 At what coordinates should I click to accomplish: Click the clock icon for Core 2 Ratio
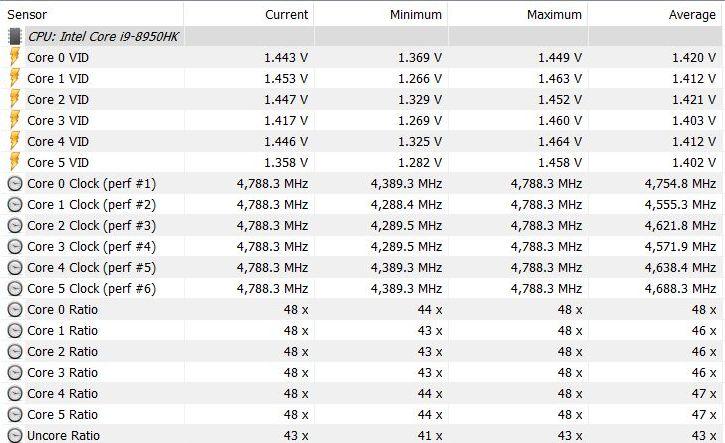pyautogui.click(x=15, y=351)
